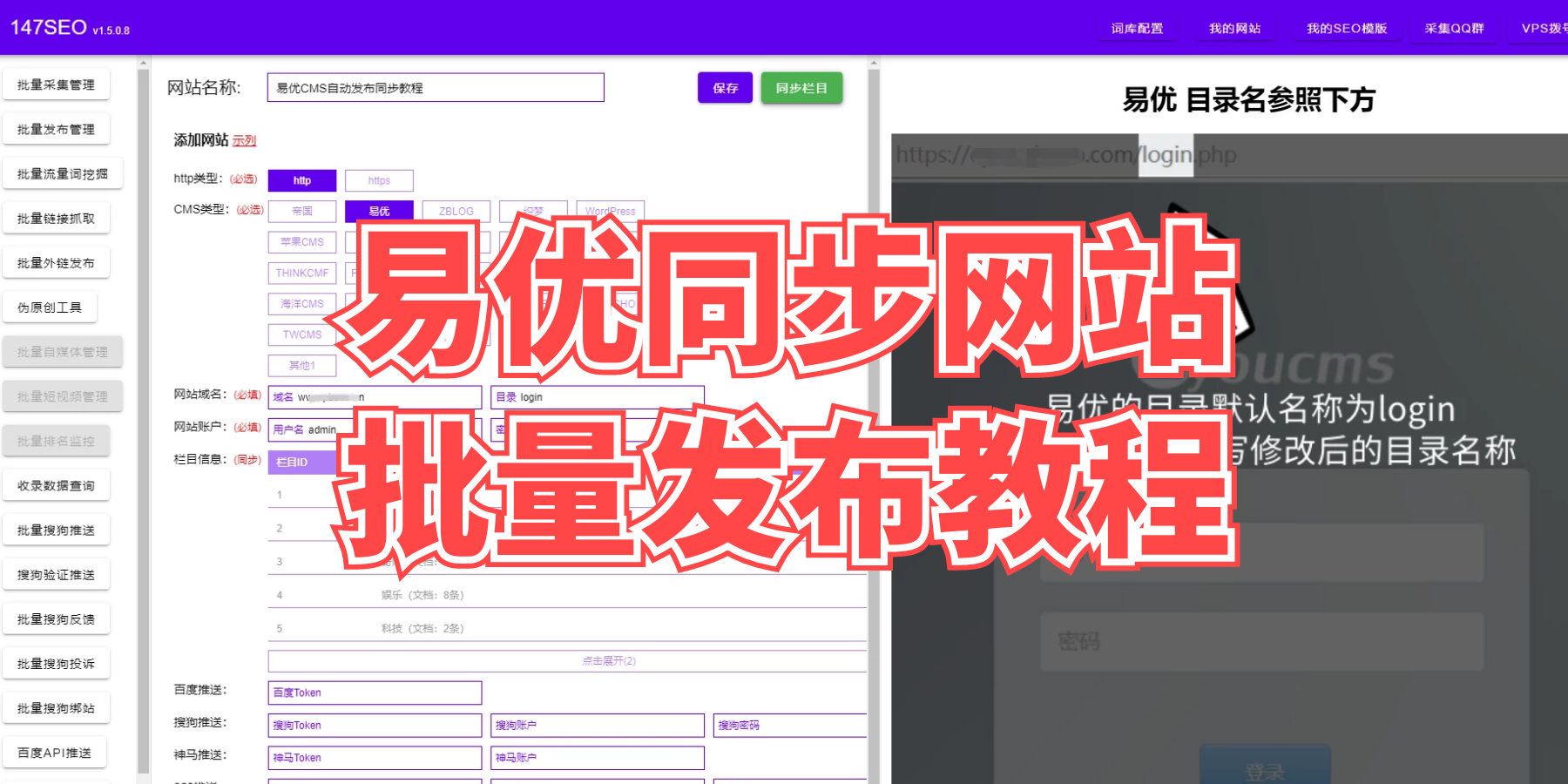Click the green 同步栏目 button
The image size is (1568, 784).
click(x=801, y=88)
